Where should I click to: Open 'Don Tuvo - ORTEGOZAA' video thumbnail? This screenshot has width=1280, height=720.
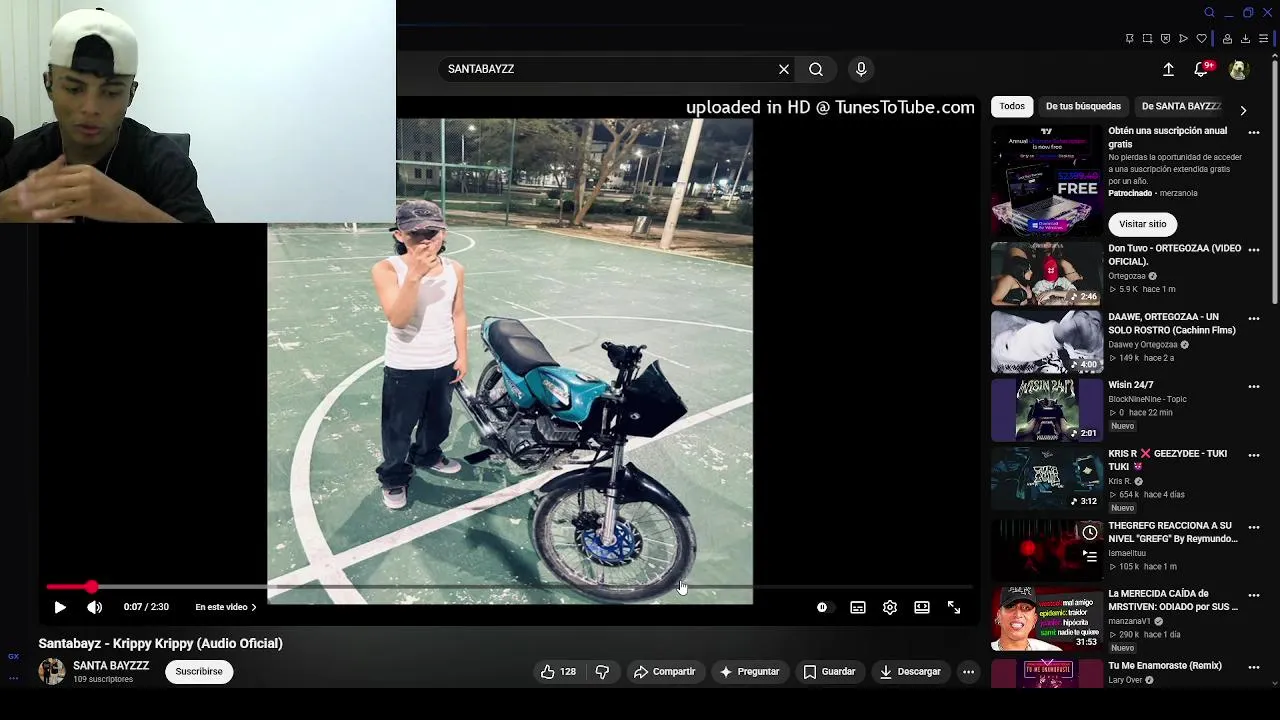[1046, 274]
